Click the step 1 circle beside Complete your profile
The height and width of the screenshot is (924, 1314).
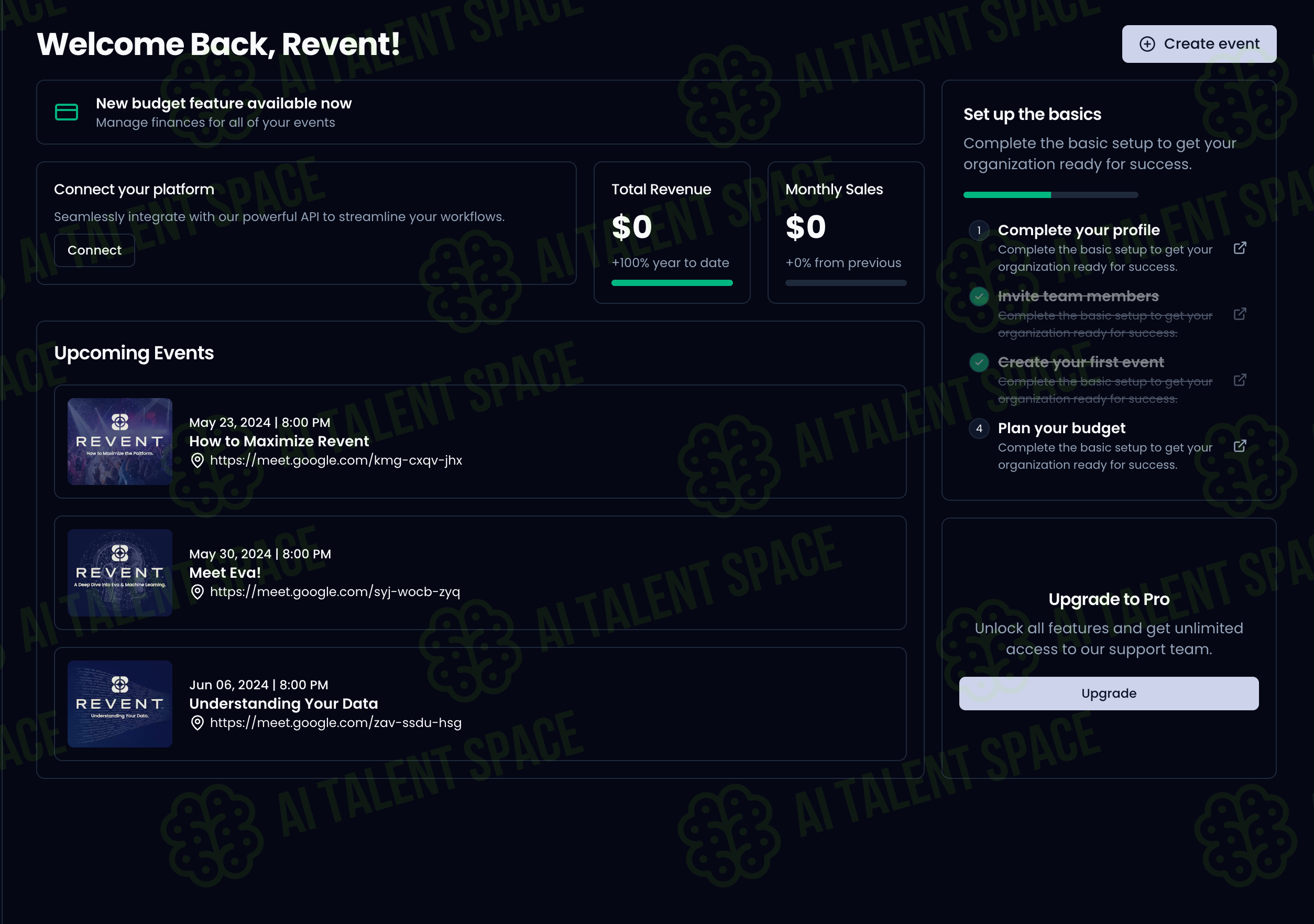pyautogui.click(x=979, y=230)
